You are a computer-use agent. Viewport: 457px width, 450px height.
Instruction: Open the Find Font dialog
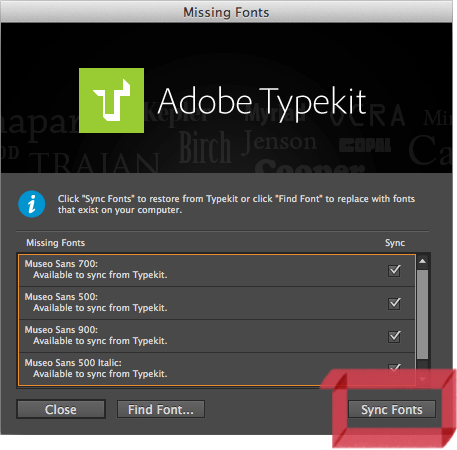pyautogui.click(x=161, y=409)
